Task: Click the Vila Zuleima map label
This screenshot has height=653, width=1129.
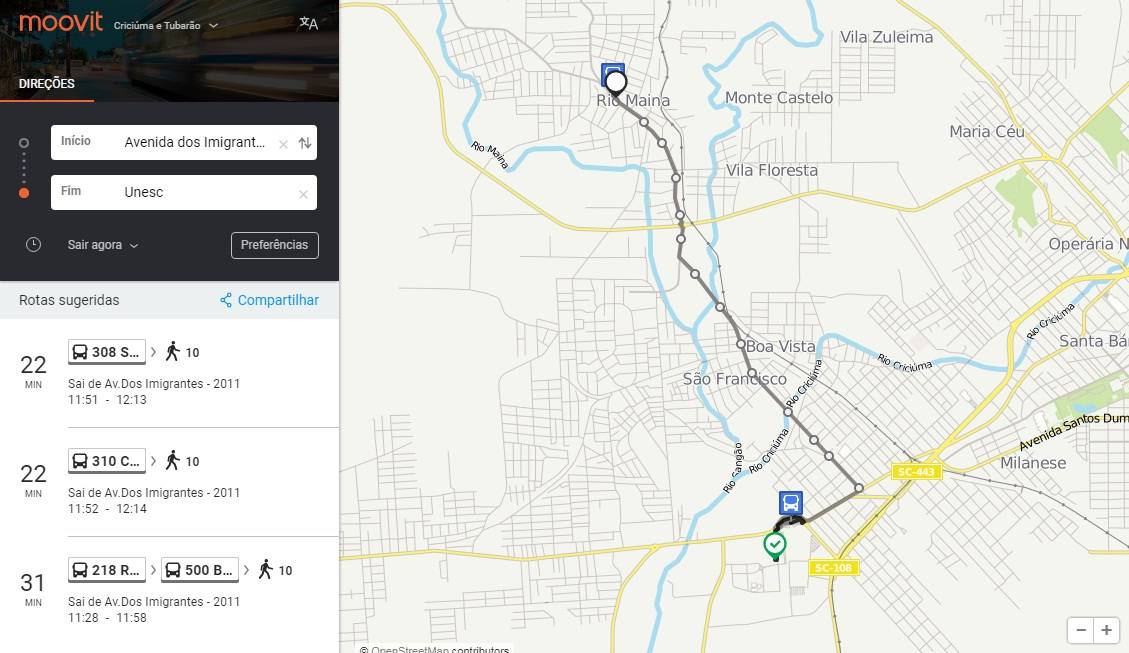Action: (x=886, y=37)
